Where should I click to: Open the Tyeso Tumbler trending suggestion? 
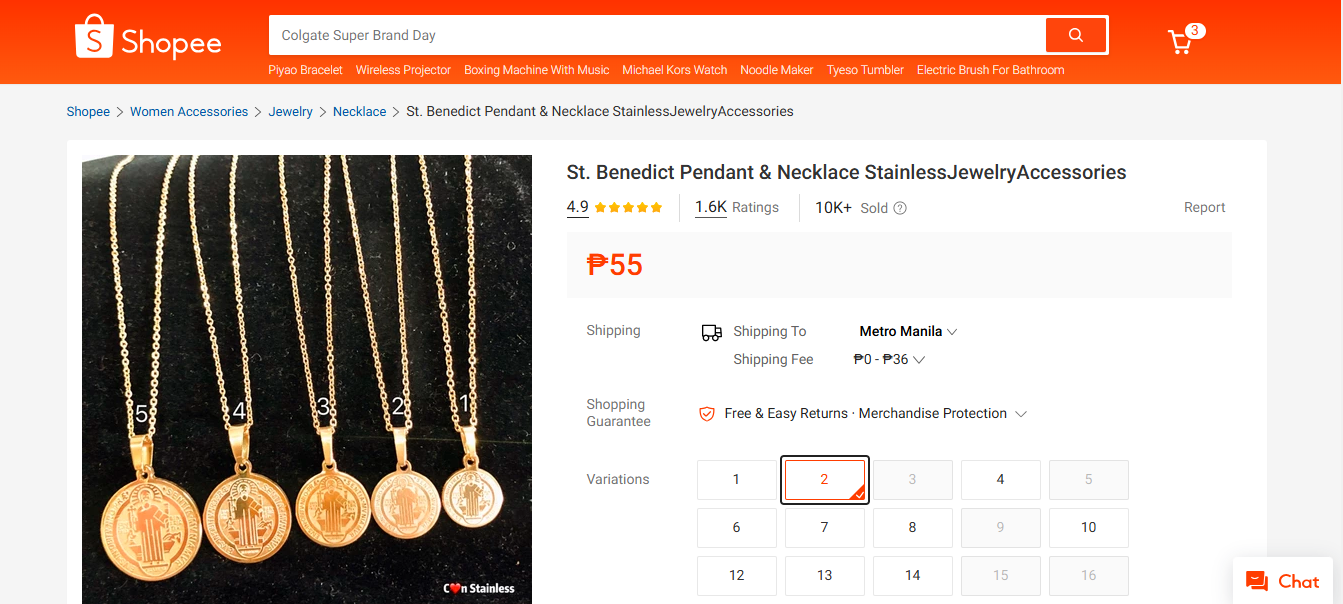864,70
